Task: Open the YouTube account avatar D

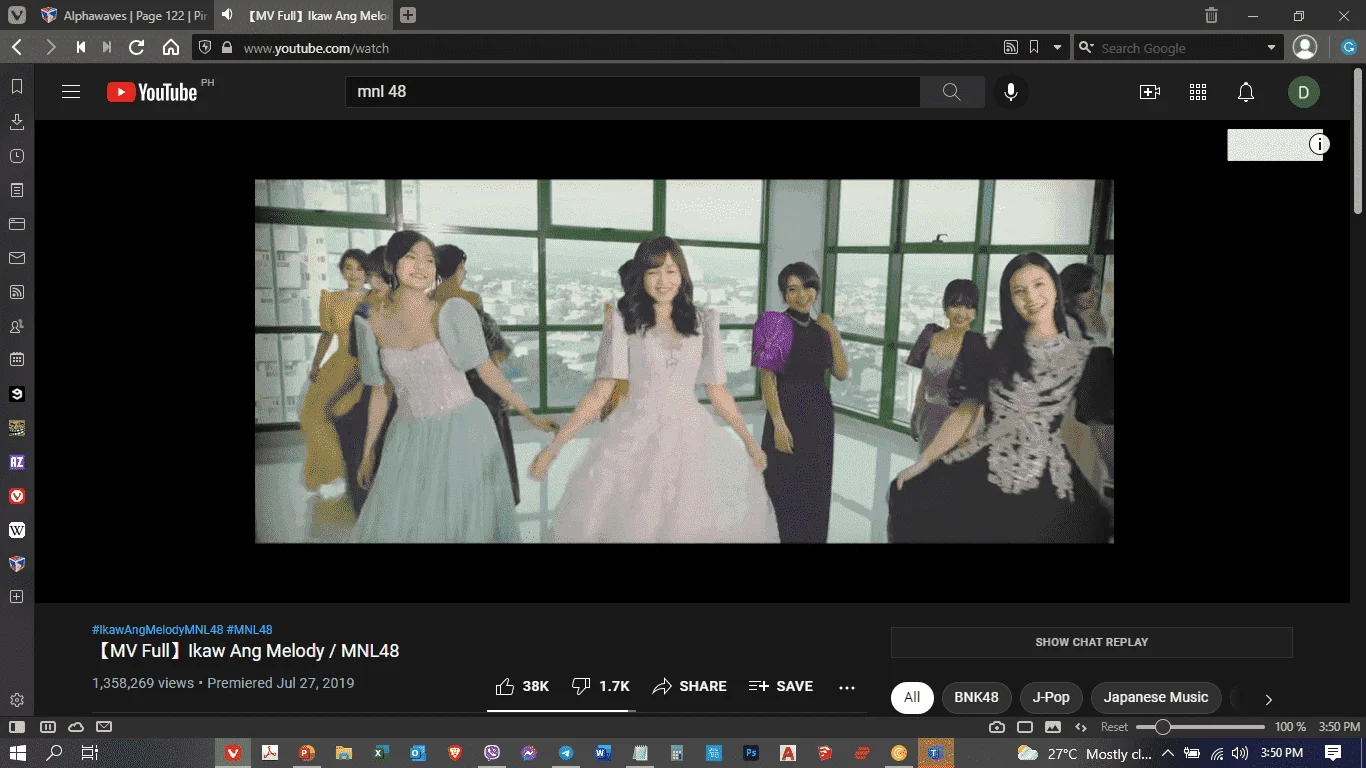Action: click(1304, 92)
